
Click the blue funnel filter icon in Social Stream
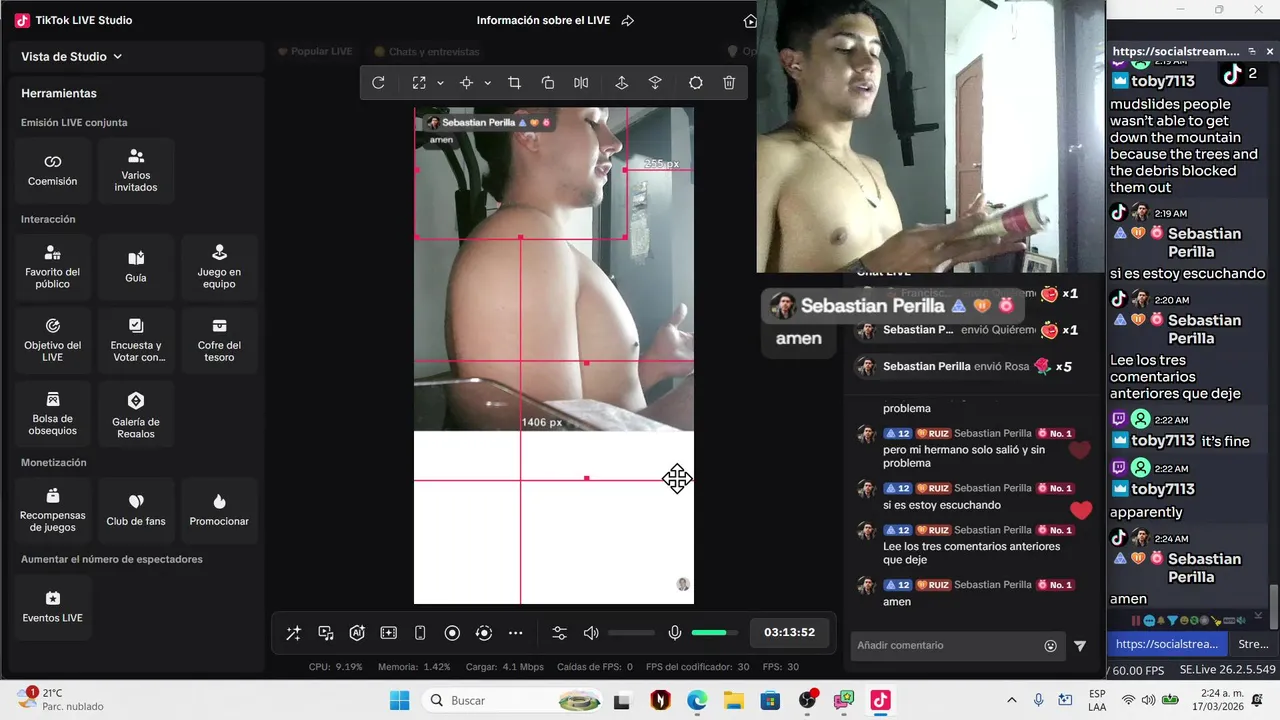[1172, 621]
